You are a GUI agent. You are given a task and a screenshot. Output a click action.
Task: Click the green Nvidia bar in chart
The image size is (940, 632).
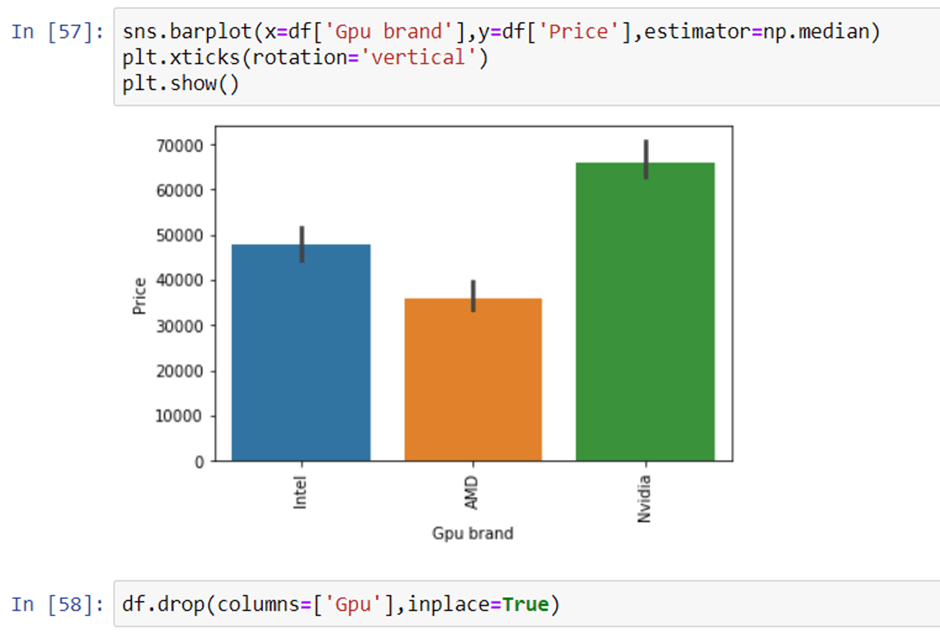645,312
